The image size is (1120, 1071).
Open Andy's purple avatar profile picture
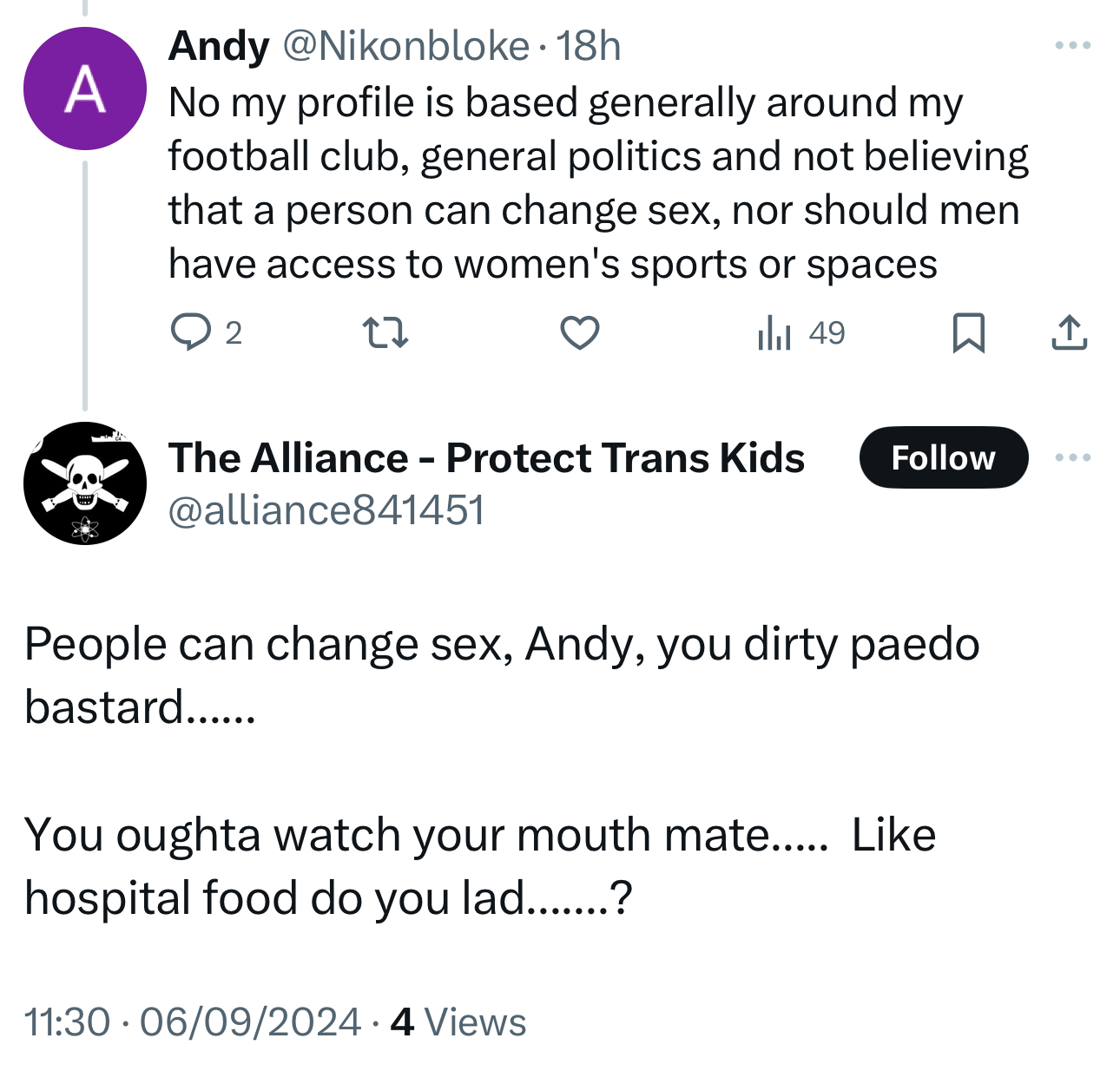coord(85,89)
